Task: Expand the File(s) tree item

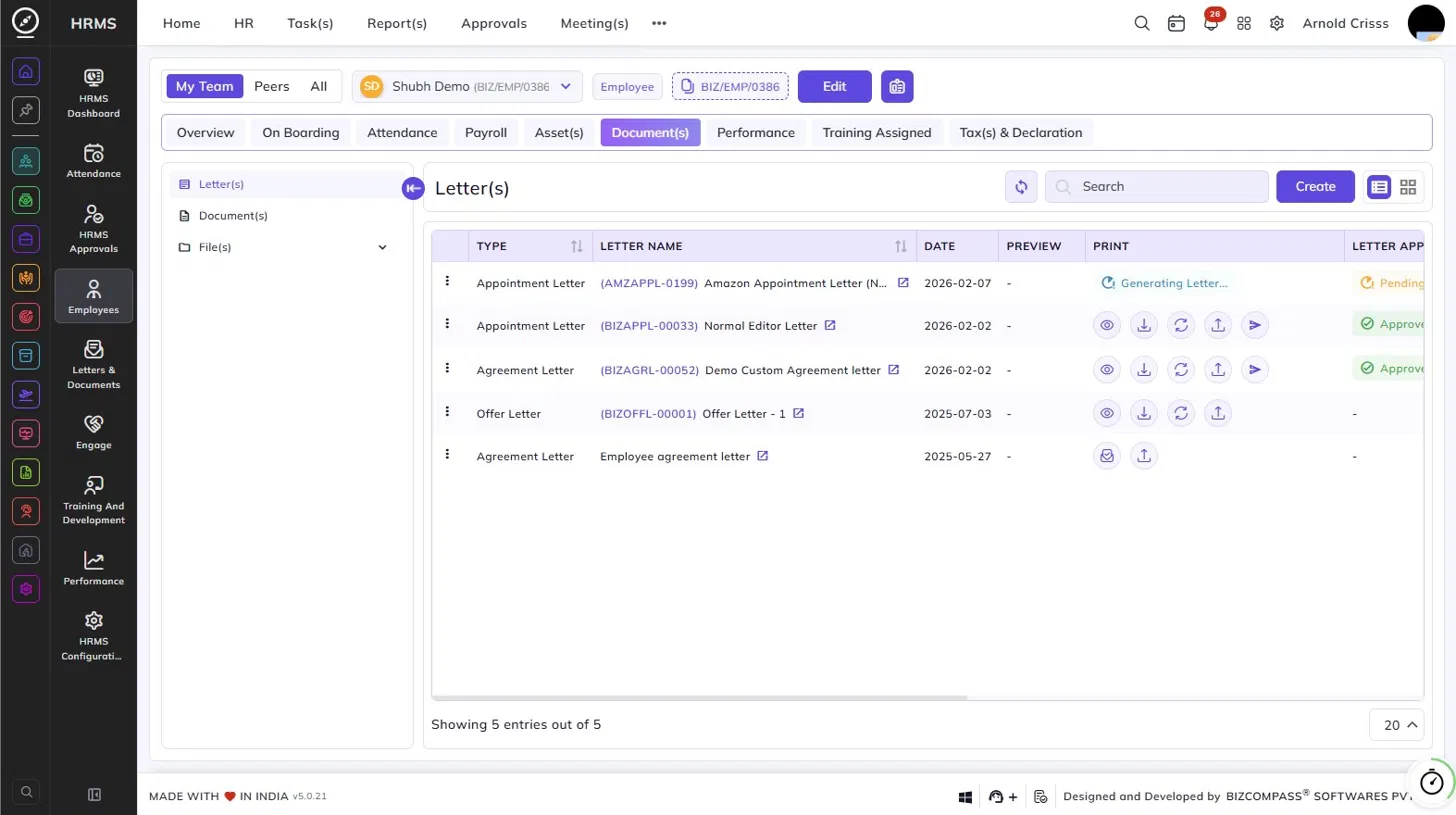Action: pos(382,247)
